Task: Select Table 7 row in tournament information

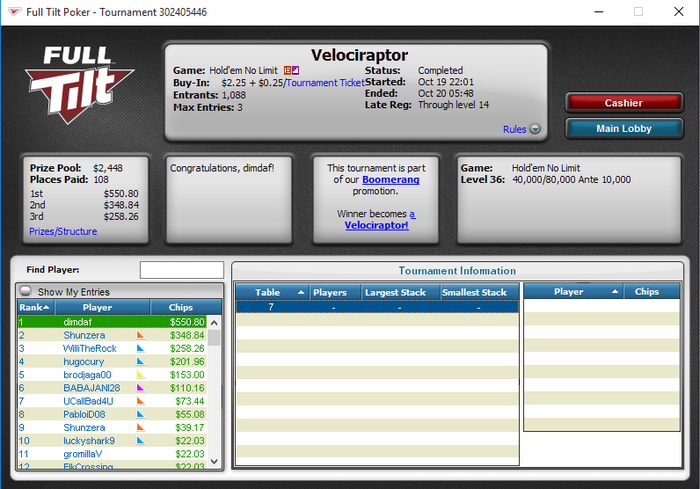Action: click(x=377, y=307)
